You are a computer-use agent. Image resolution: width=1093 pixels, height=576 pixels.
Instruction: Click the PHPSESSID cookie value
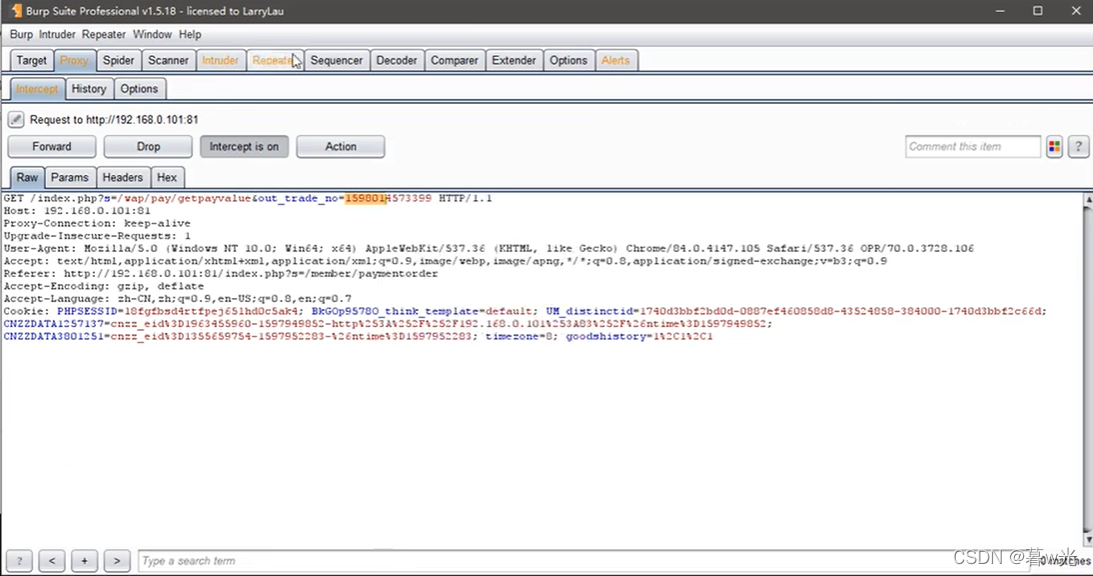tap(213, 312)
